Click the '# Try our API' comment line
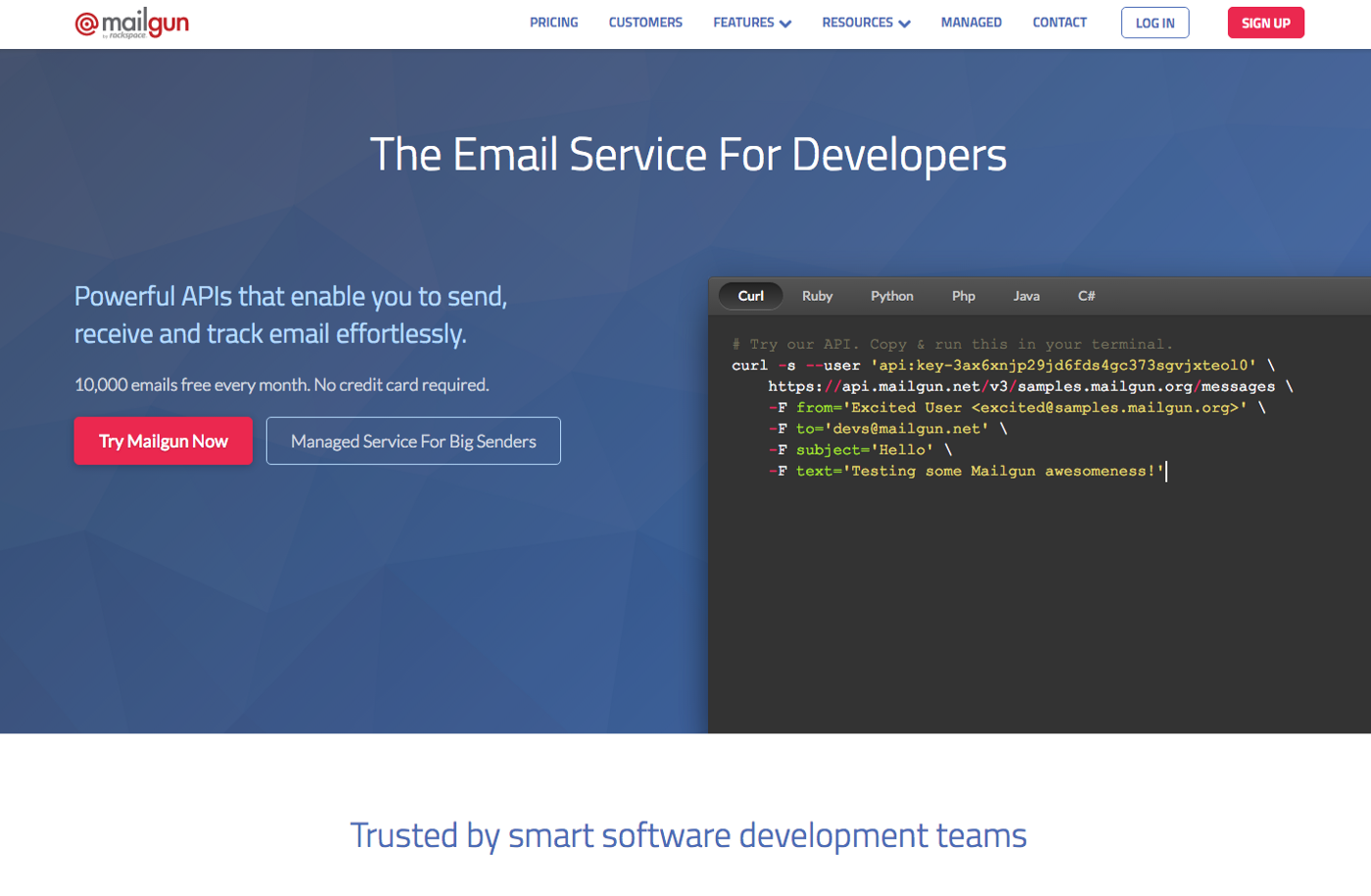 [x=952, y=345]
